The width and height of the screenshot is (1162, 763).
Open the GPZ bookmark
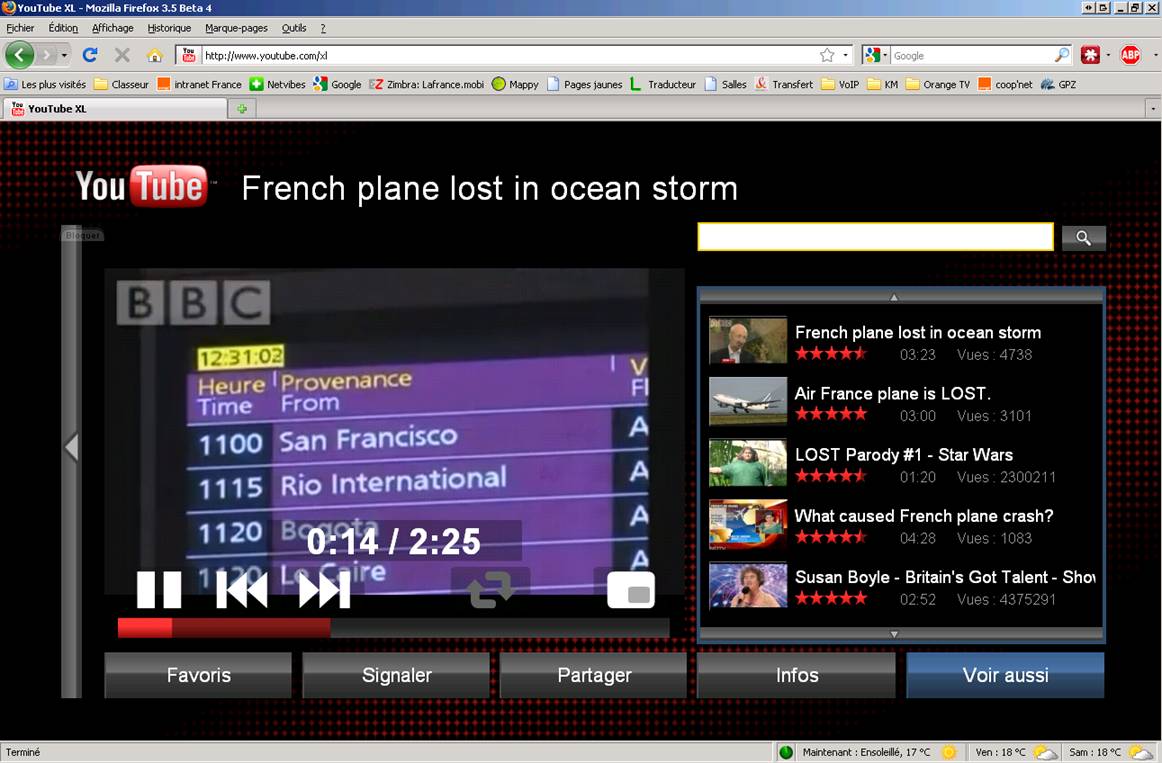[1058, 84]
